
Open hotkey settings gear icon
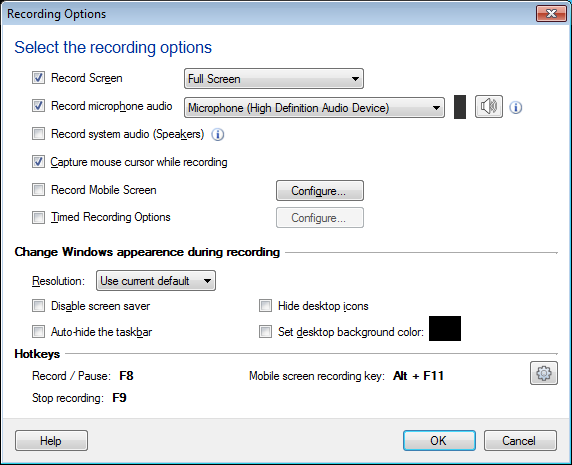[544, 373]
